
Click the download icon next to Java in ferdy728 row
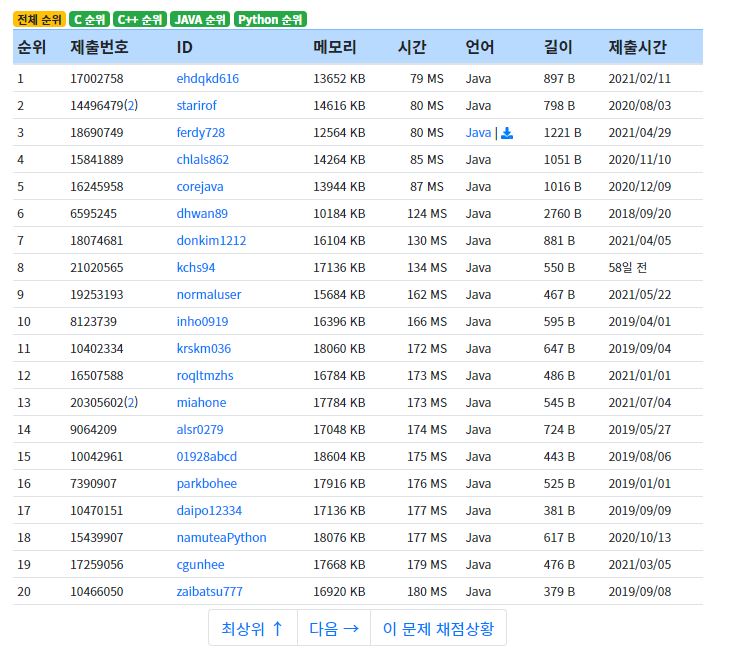507,133
